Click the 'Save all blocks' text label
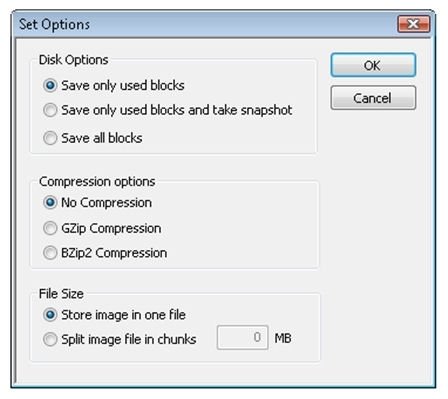 (x=102, y=138)
